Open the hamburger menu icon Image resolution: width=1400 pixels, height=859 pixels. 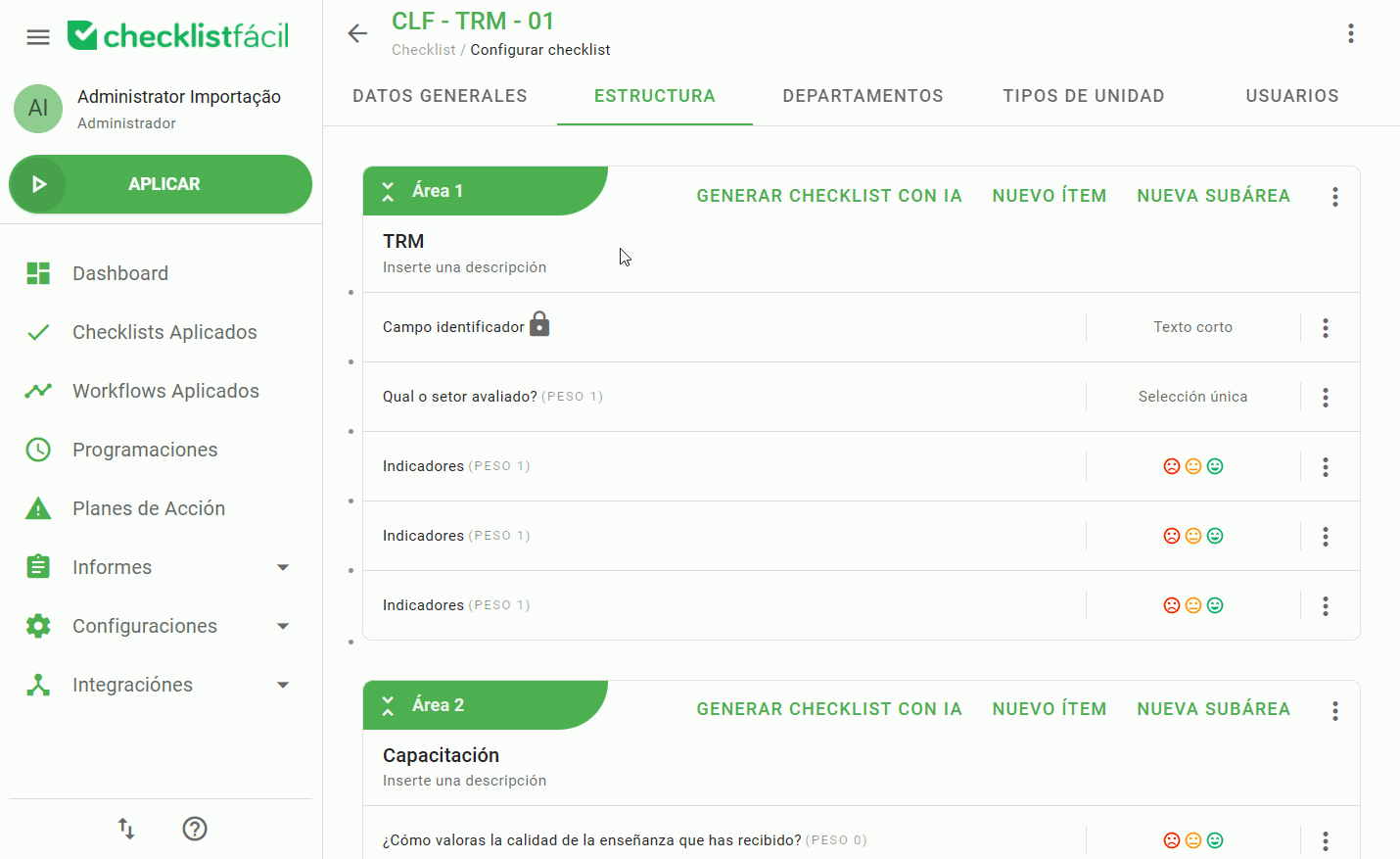[x=38, y=37]
